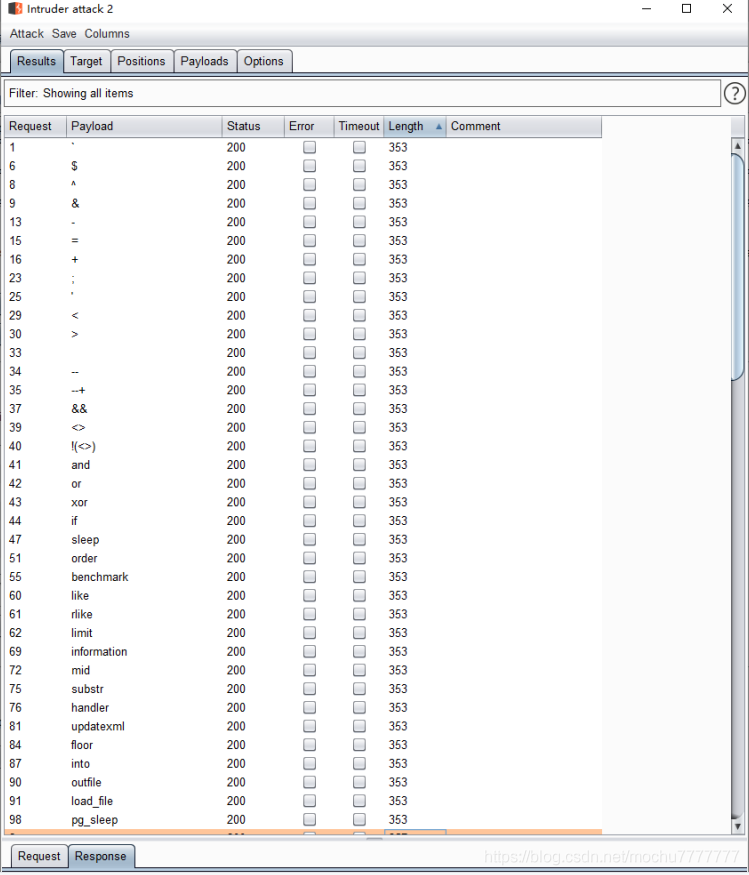
Task: Click Status 200 in request 29 row
Action: coord(236,315)
